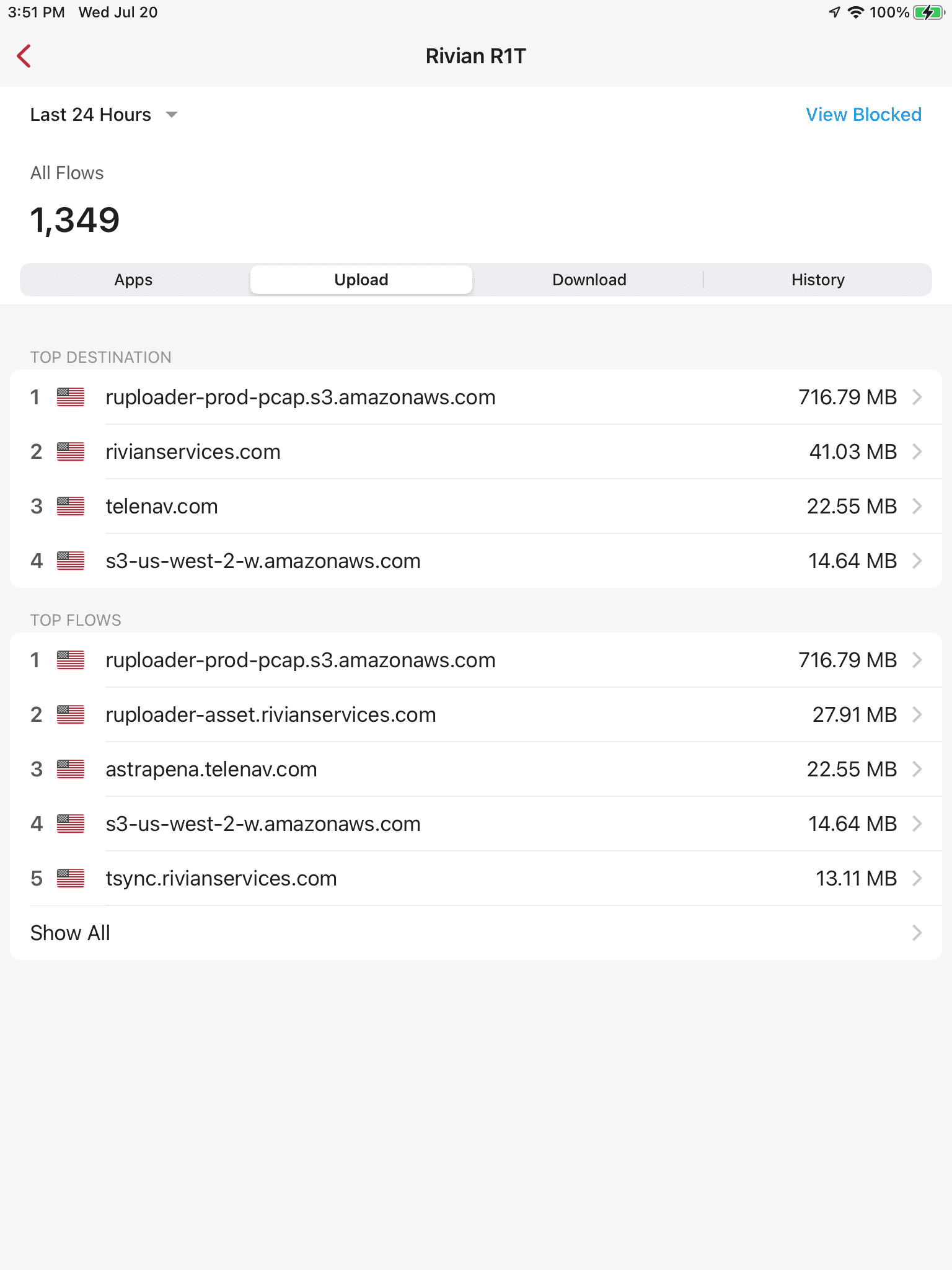
Task: Tap Show All flows
Action: tap(476, 933)
